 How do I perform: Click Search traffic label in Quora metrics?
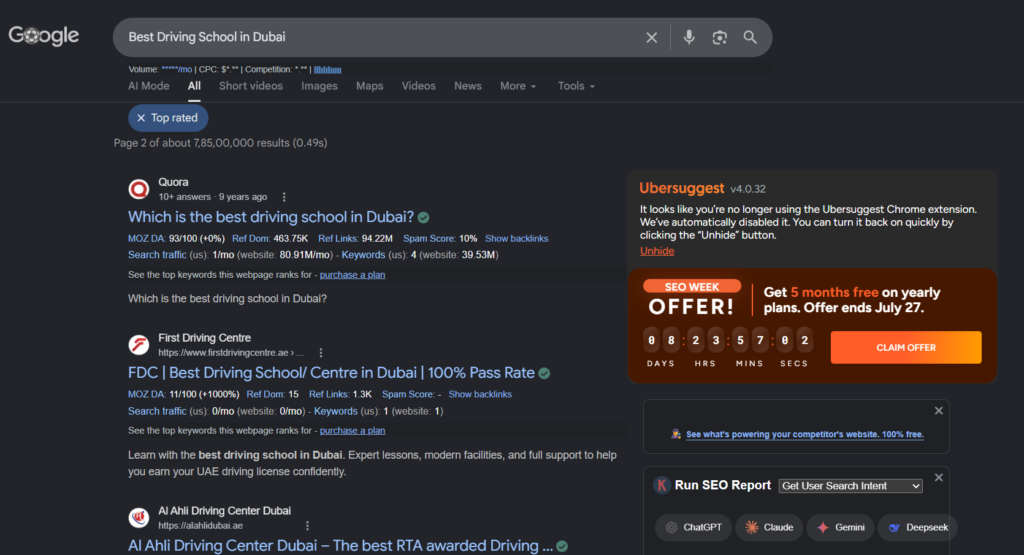tap(157, 255)
